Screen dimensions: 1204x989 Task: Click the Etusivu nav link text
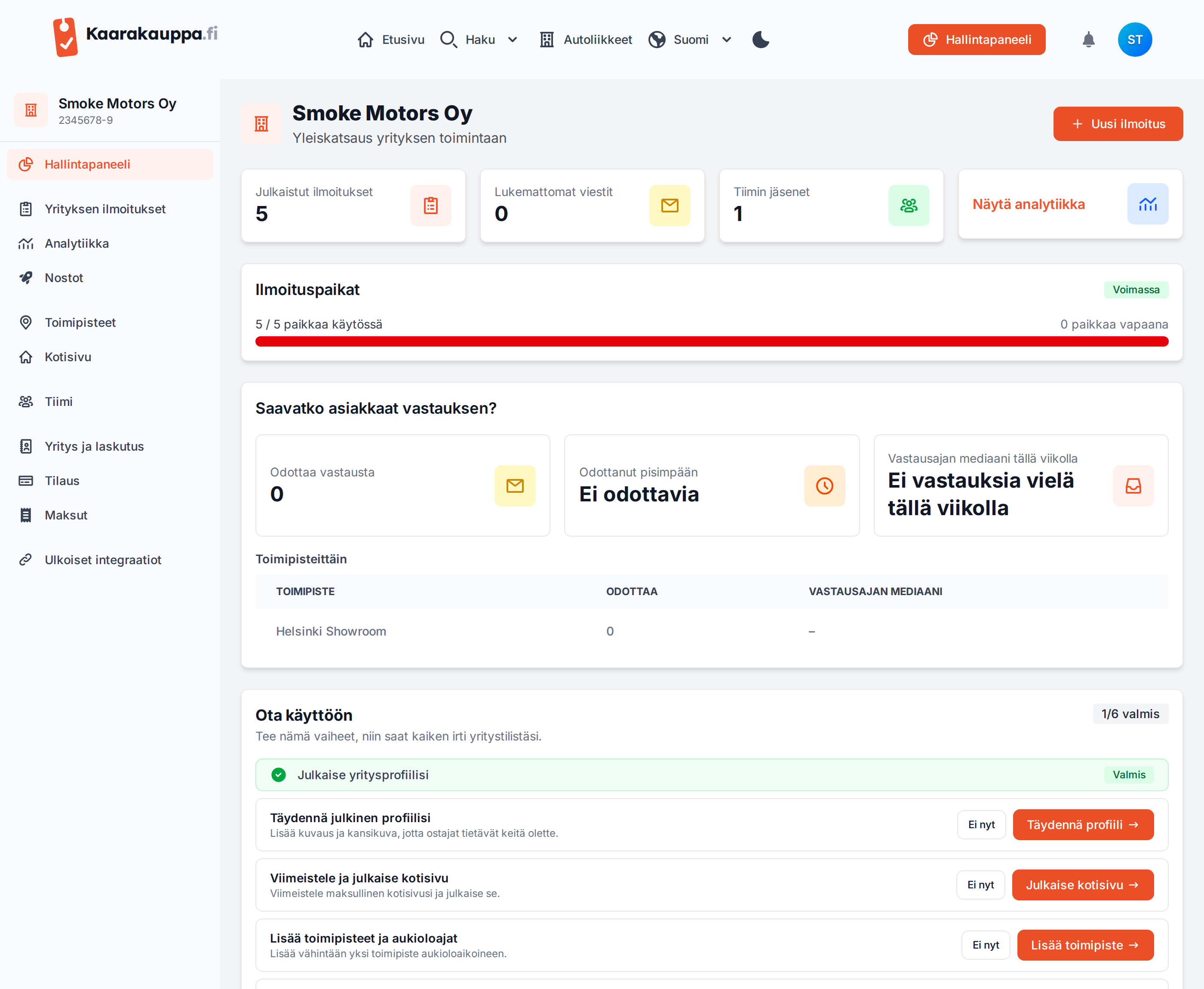[x=403, y=39]
